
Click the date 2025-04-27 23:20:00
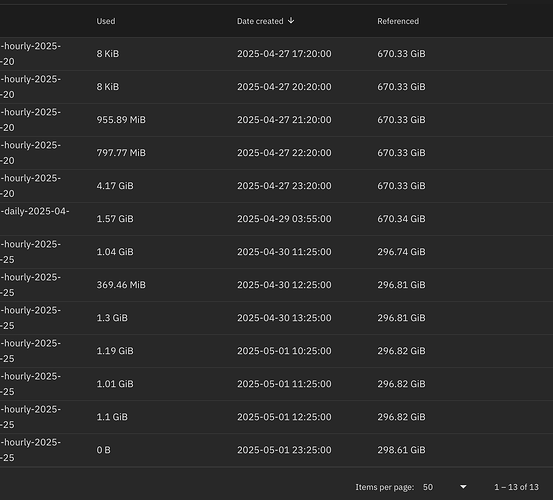coord(284,186)
